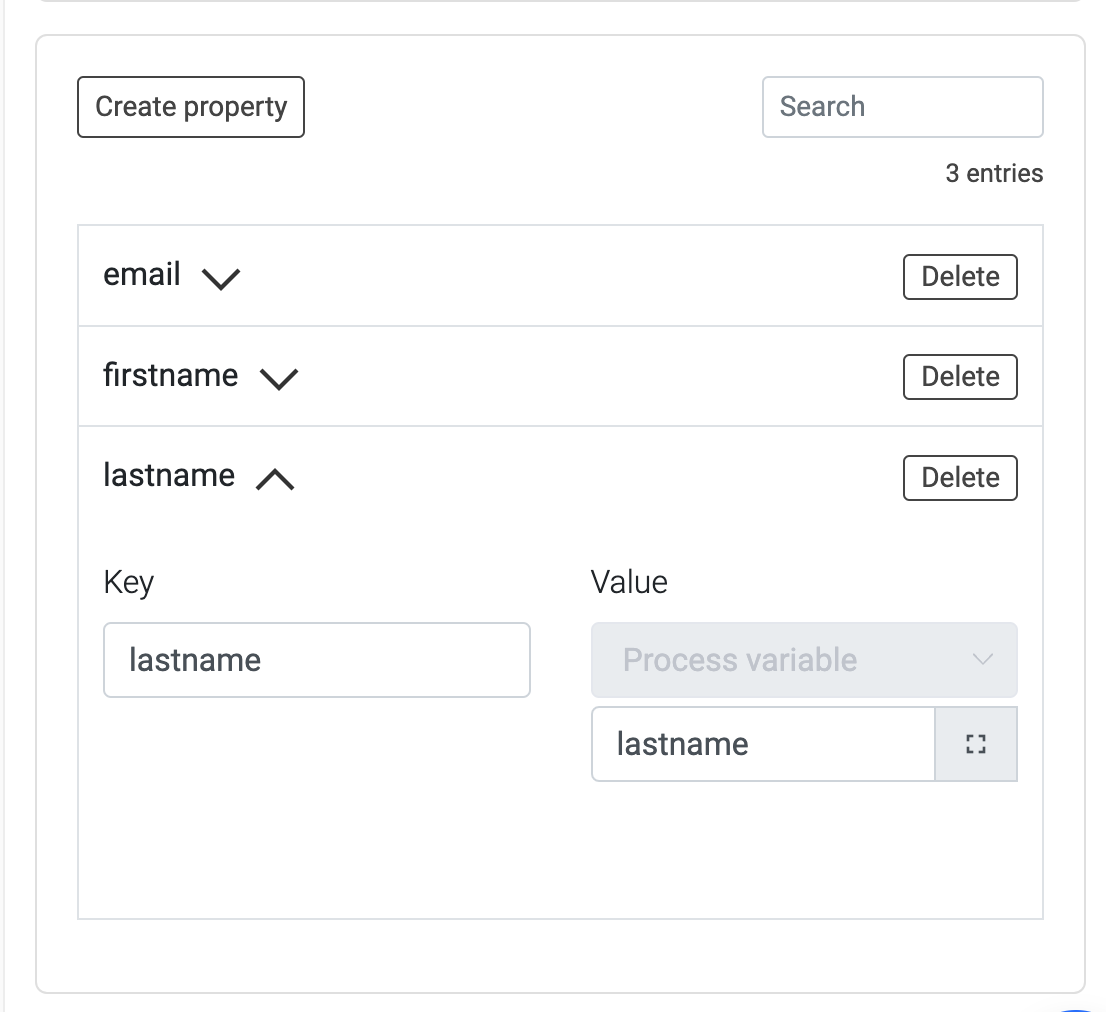Open the Process variable type dropdown
The width and height of the screenshot is (1106, 1012).
click(x=790, y=660)
